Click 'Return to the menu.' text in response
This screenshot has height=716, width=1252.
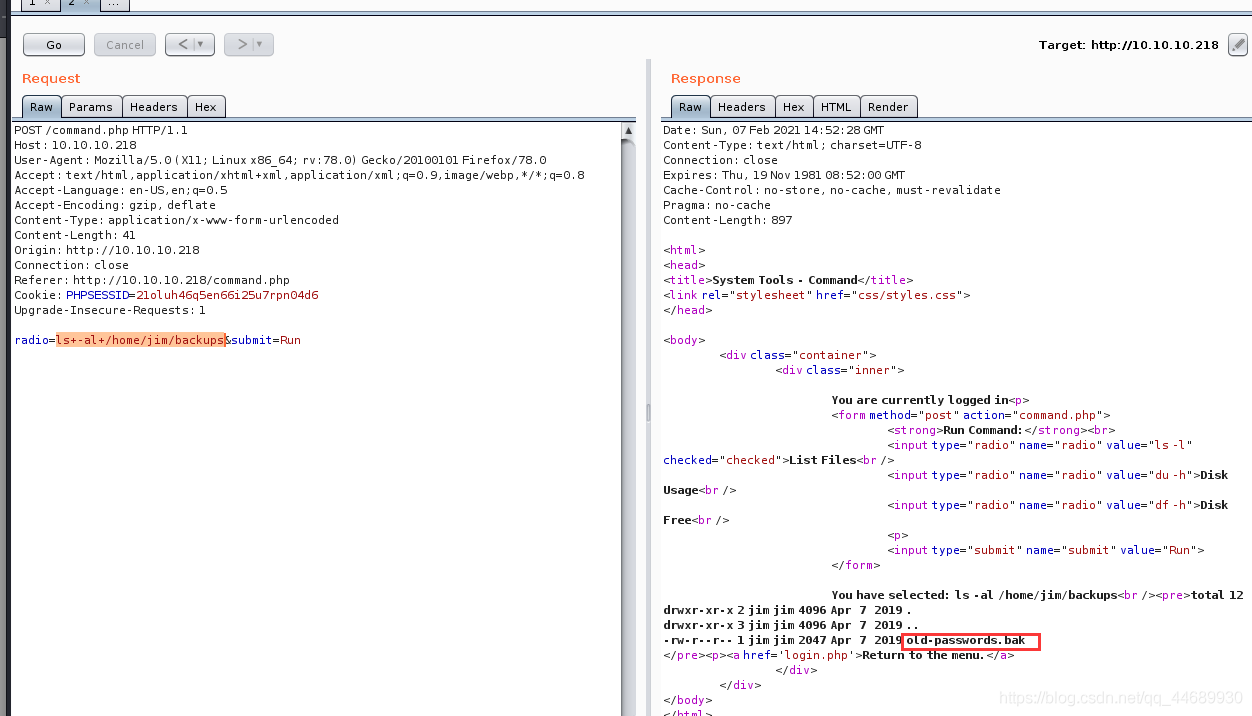tap(924, 655)
